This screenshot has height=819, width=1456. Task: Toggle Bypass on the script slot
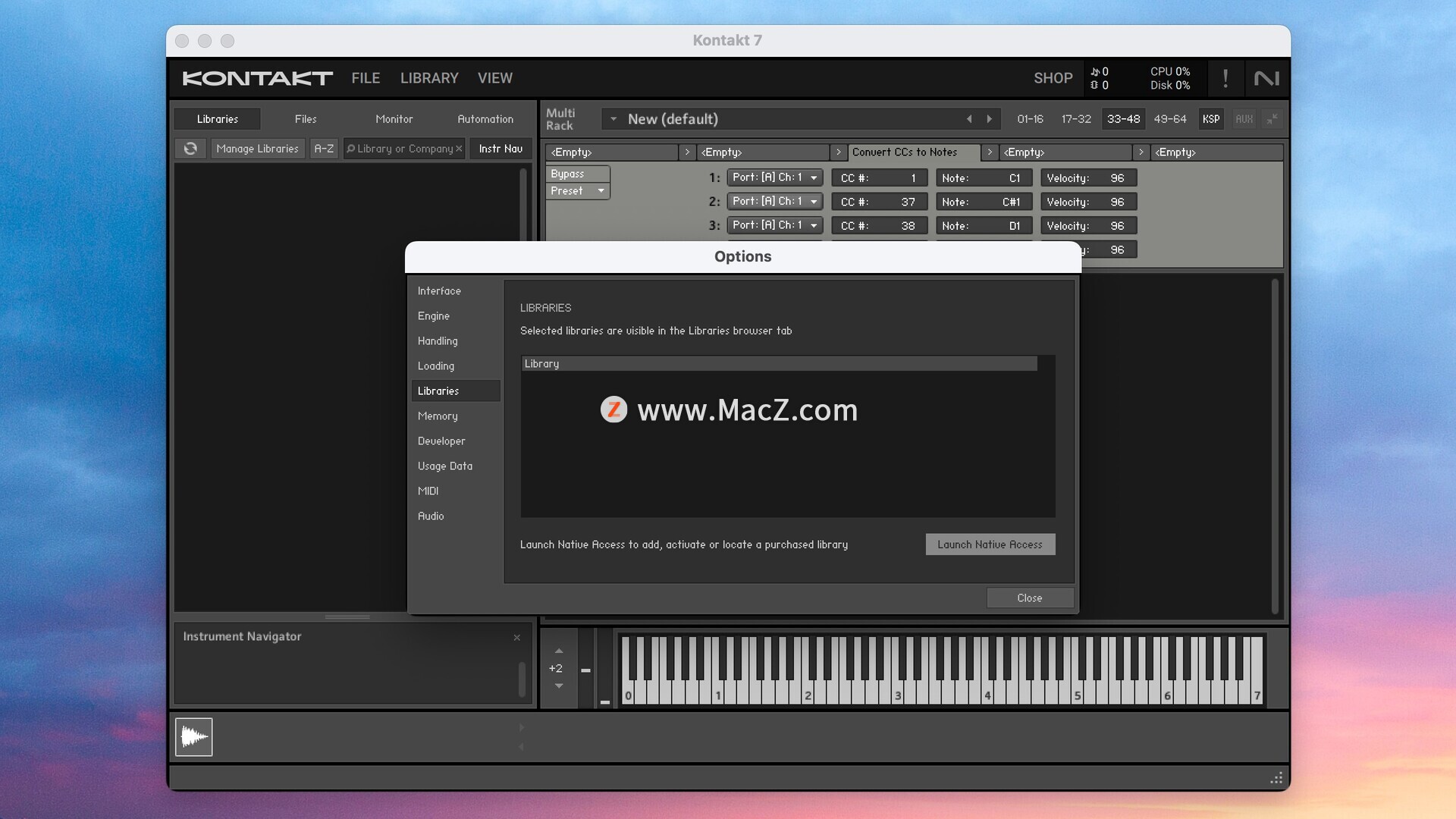tap(578, 174)
